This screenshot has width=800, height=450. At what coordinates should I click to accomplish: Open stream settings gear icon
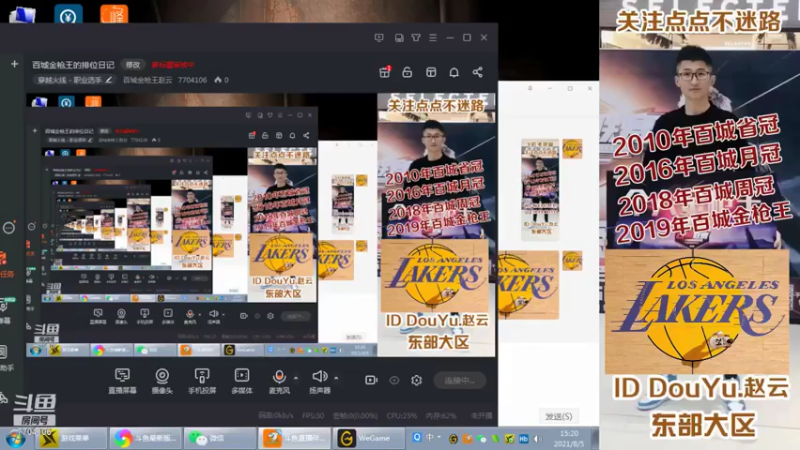pos(416,380)
